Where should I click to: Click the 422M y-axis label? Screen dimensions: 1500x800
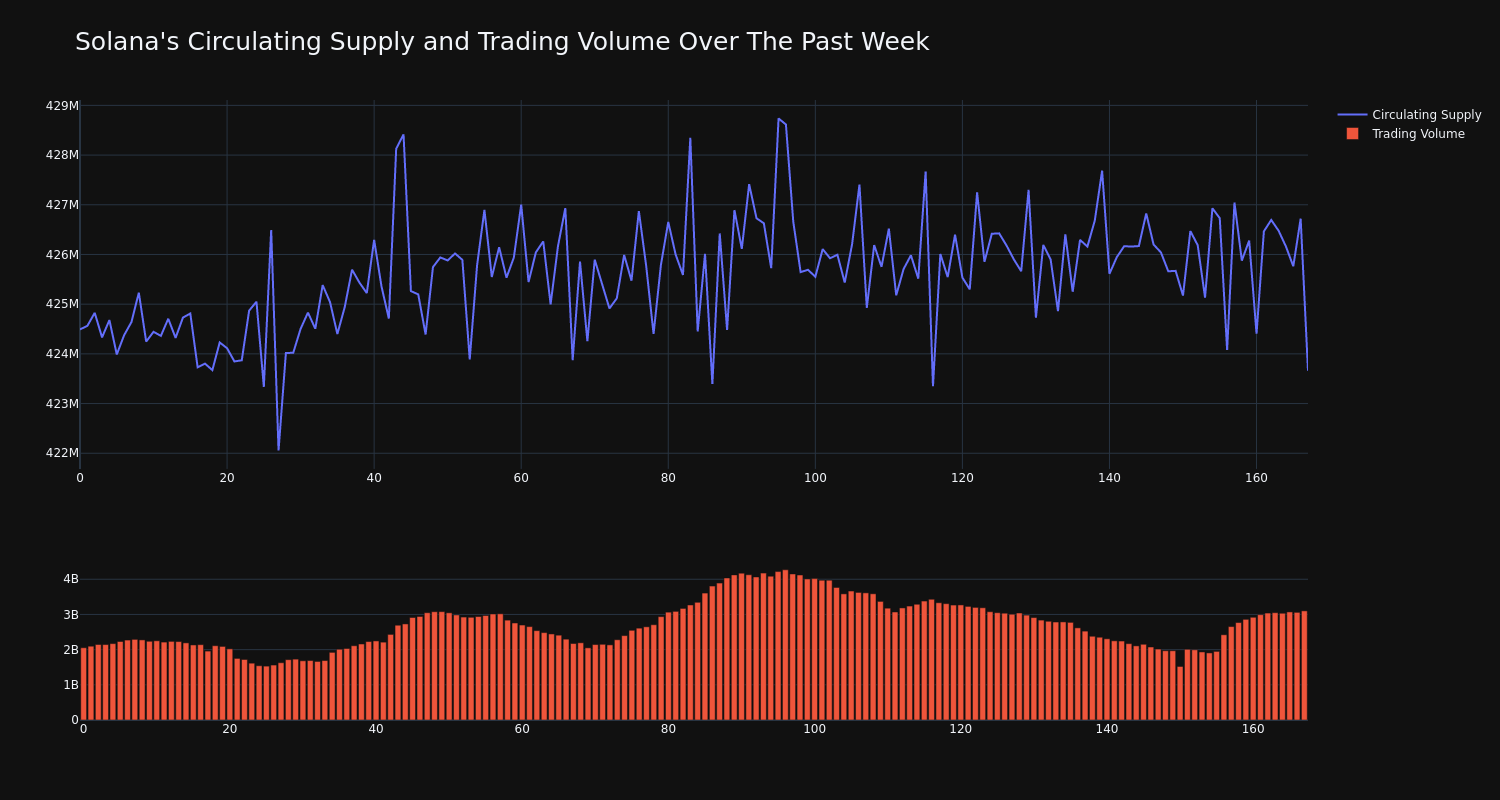pyautogui.click(x=62, y=453)
